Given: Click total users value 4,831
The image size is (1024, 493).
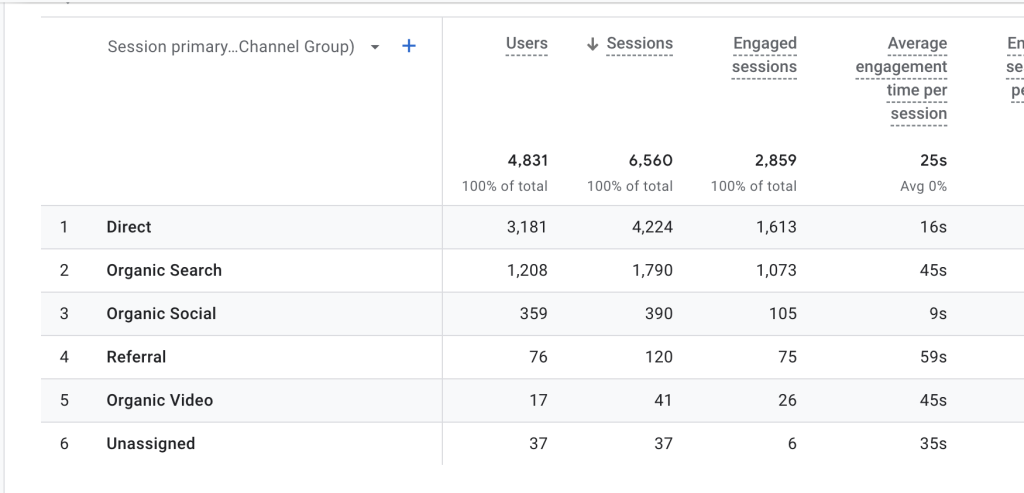Looking at the screenshot, I should pyautogui.click(x=528, y=160).
